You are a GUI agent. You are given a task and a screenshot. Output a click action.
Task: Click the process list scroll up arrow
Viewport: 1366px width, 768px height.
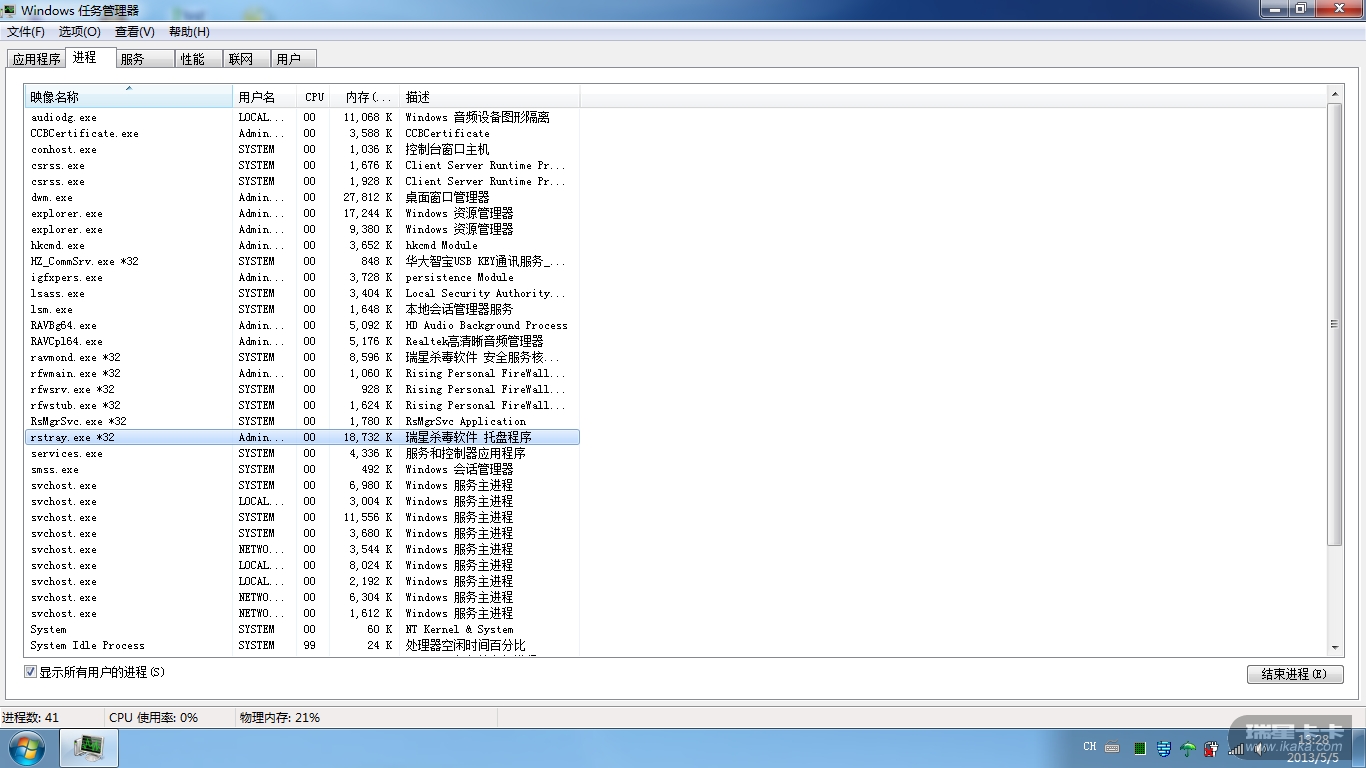[x=1335, y=94]
